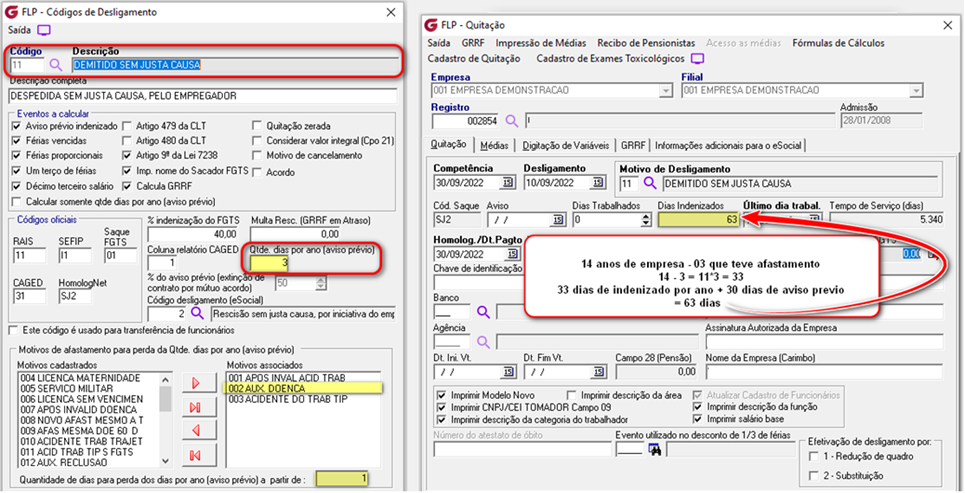
Task: Open the calendar picker for Desligamento date
Action: (x=598, y=183)
